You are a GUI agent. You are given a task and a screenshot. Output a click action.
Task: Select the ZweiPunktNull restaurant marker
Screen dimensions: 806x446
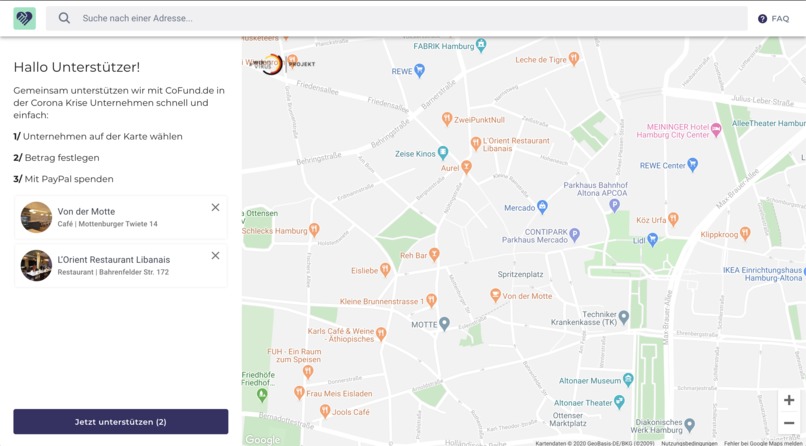pyautogui.click(x=447, y=119)
